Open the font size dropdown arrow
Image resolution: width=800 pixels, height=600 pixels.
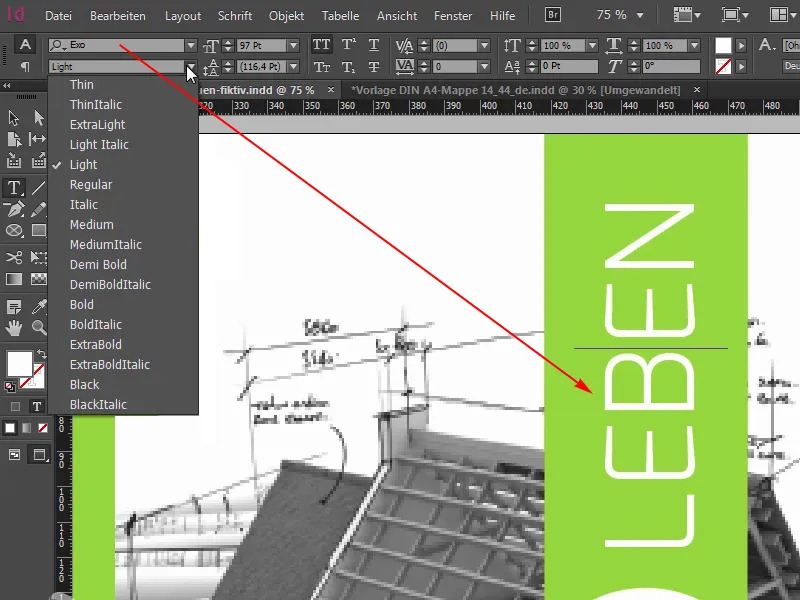293,45
